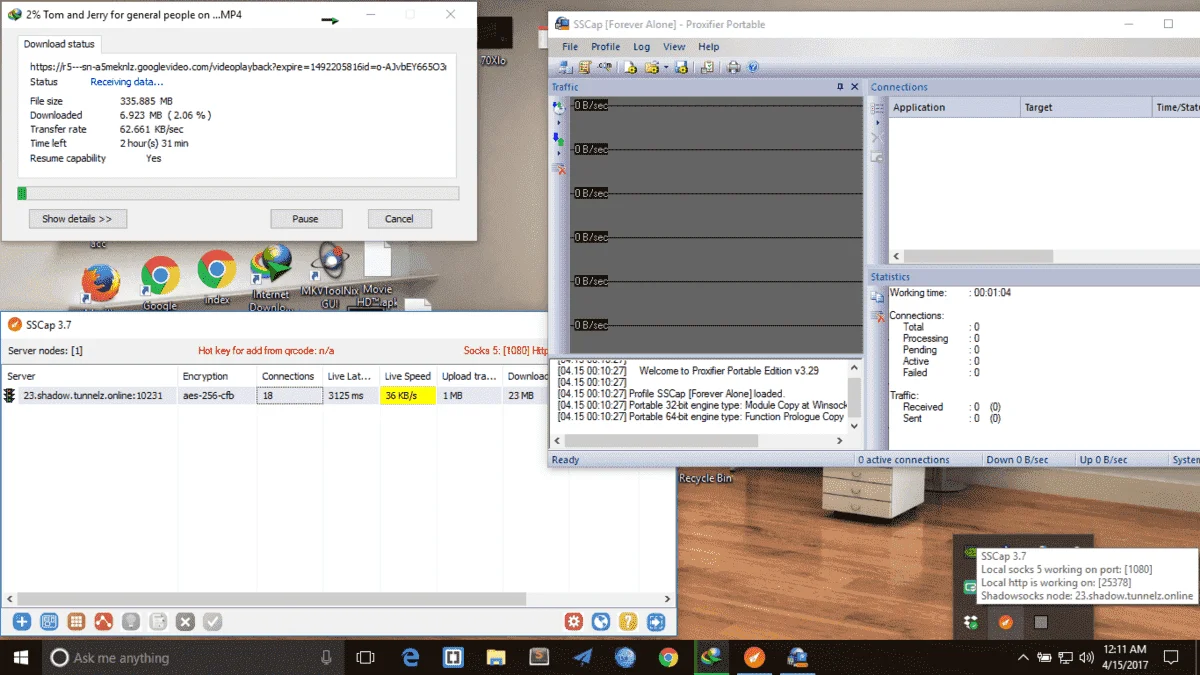Click the yellow 36 KB/s live speed cell
Image resolution: width=1200 pixels, height=675 pixels.
click(x=408, y=396)
